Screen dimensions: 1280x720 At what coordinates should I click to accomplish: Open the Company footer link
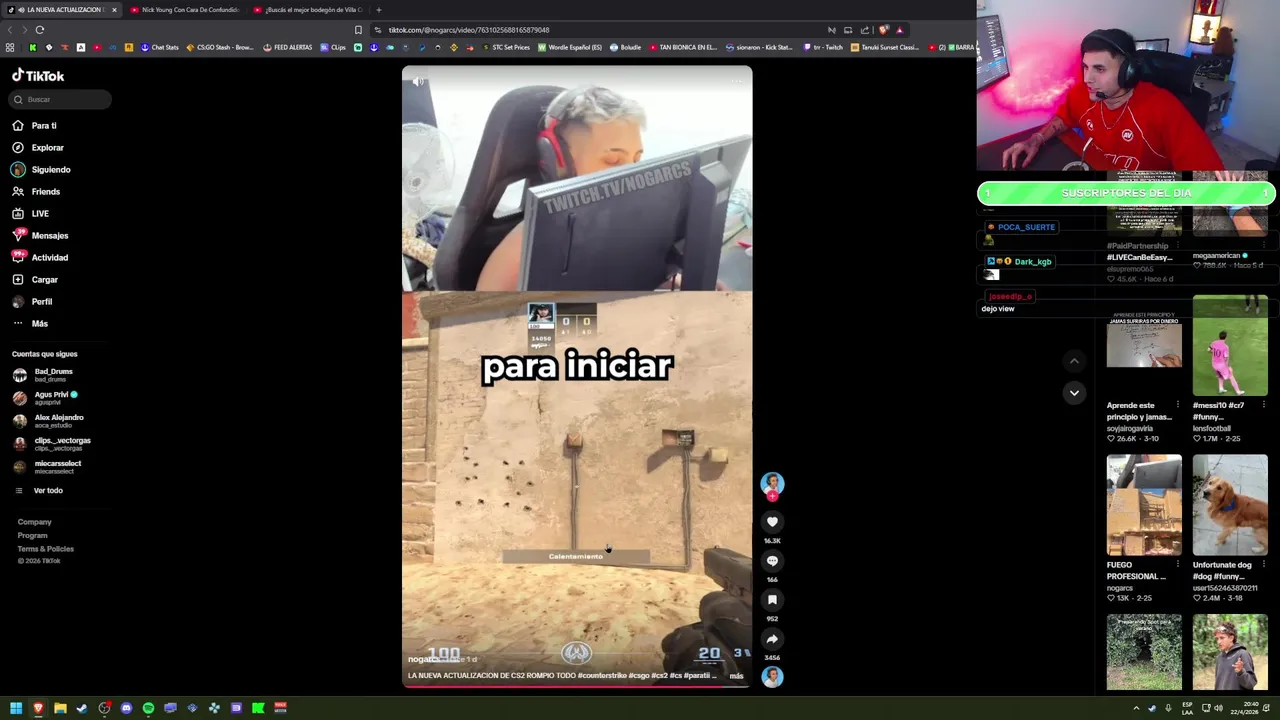[x=34, y=522]
